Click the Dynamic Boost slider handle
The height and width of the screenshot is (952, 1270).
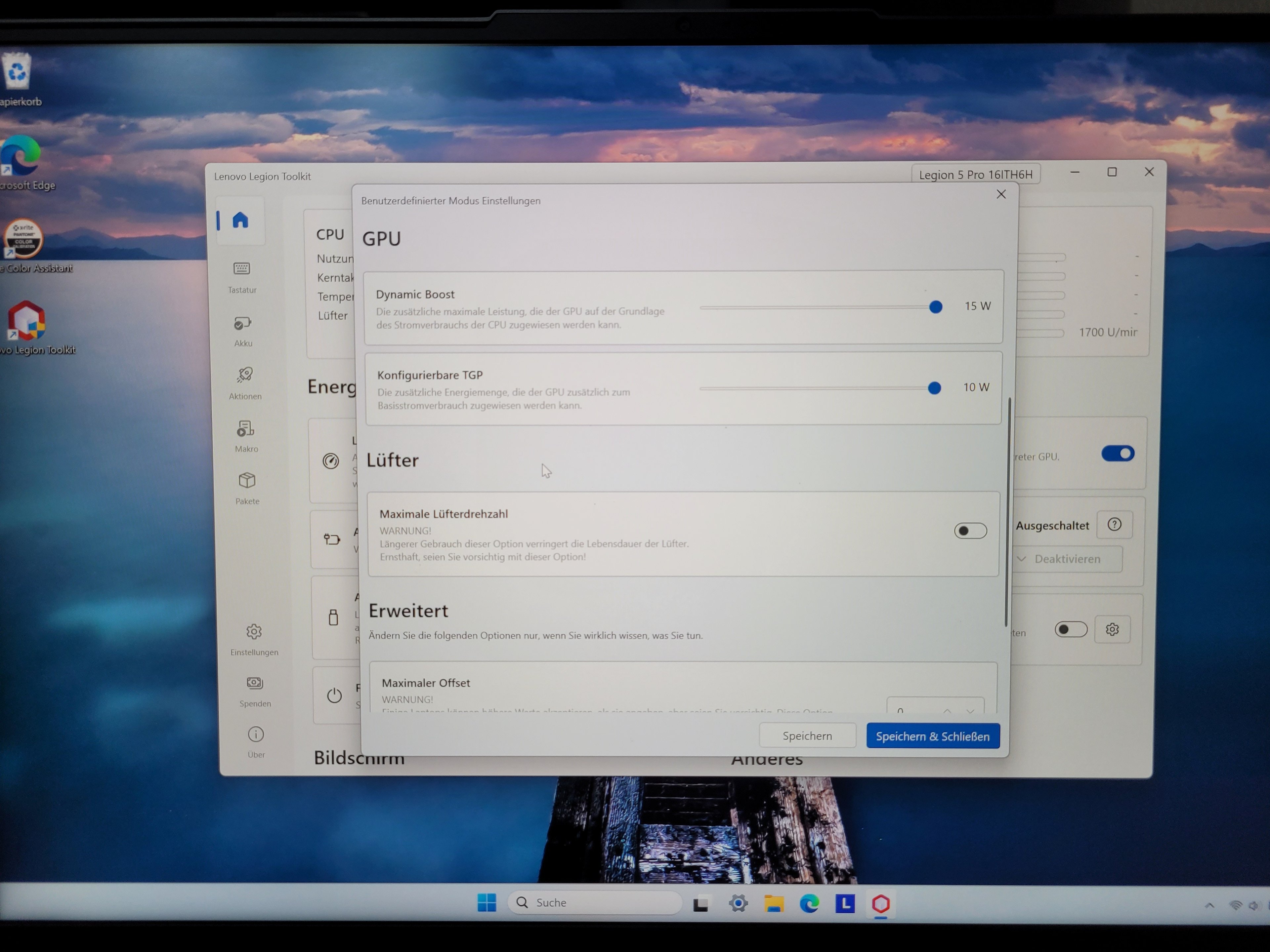click(x=935, y=307)
